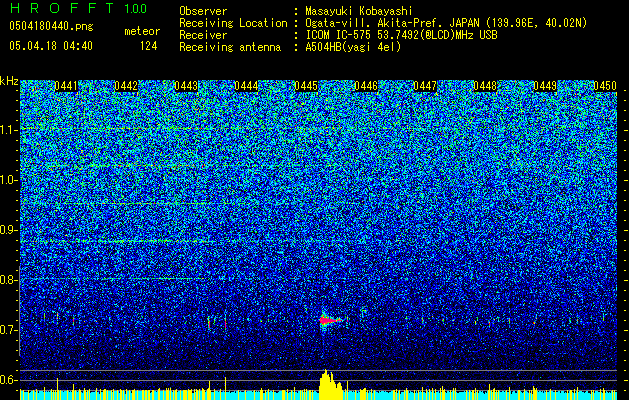Click time marker 0441

point(66,86)
